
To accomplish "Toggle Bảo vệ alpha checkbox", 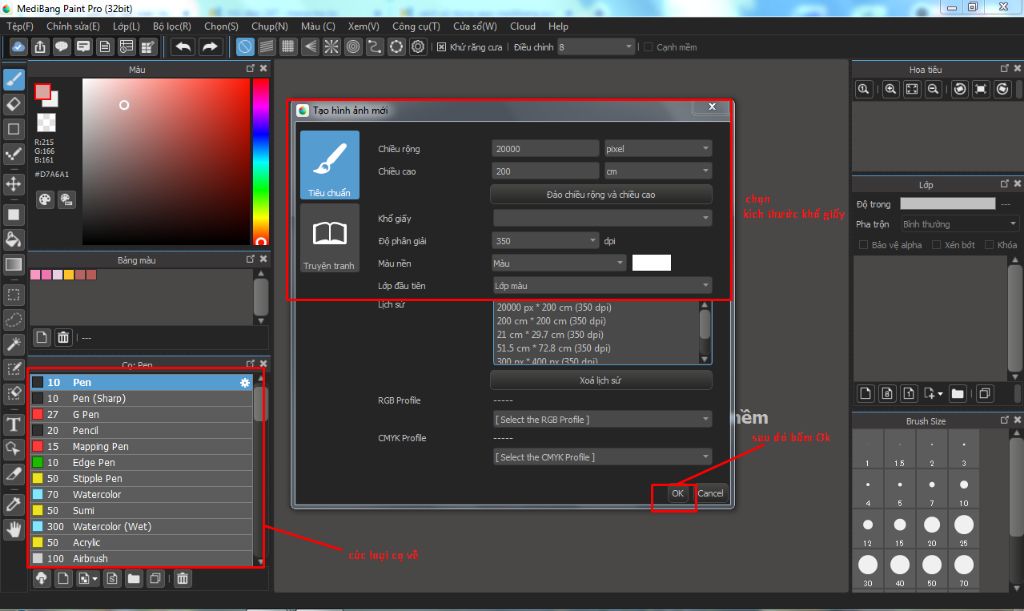I will coord(863,245).
